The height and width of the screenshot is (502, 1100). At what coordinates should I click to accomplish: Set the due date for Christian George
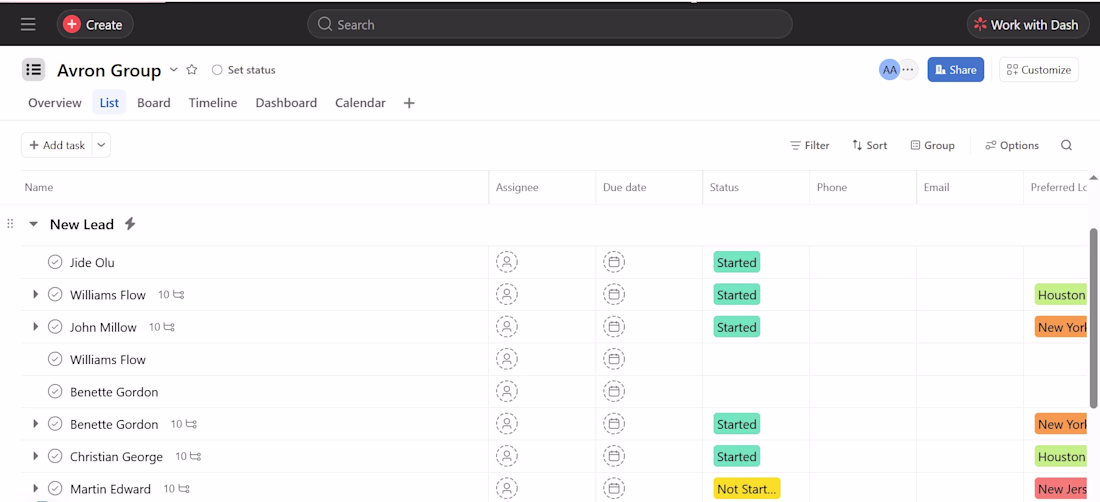tap(614, 456)
